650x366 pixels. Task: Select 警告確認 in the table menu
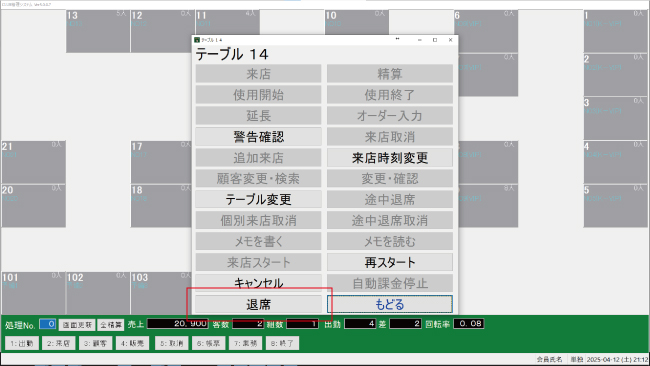(x=258, y=137)
